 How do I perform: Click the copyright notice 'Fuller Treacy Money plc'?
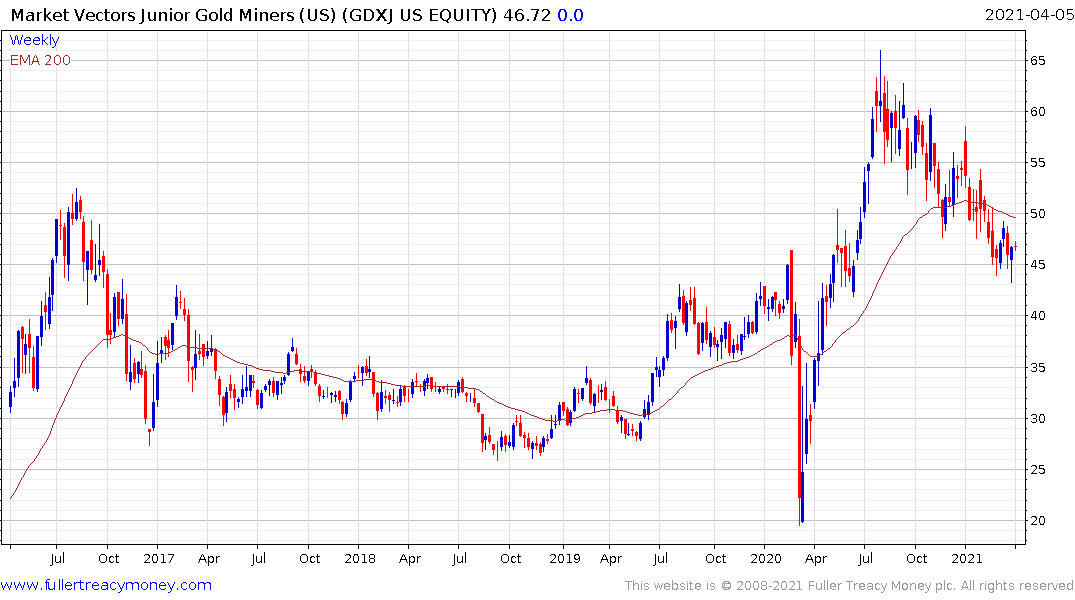(x=881, y=586)
